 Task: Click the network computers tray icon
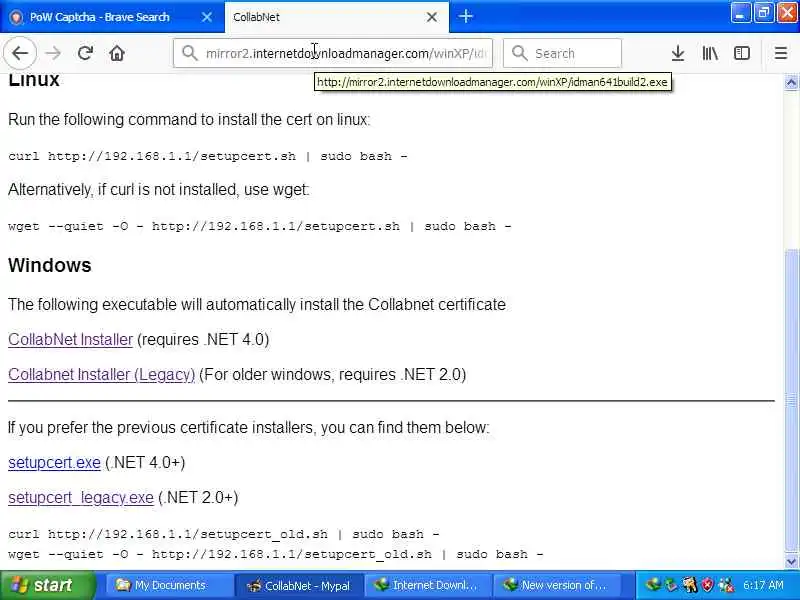(670, 585)
